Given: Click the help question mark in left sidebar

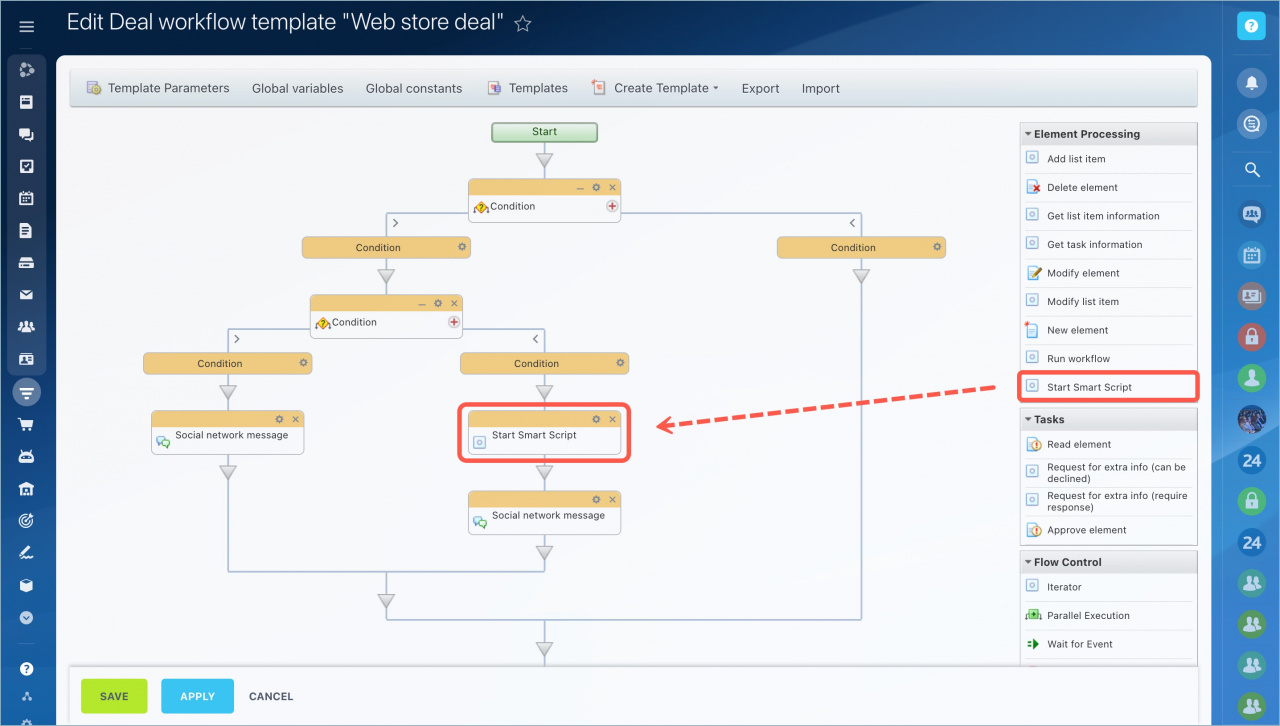Looking at the screenshot, I should (x=27, y=669).
